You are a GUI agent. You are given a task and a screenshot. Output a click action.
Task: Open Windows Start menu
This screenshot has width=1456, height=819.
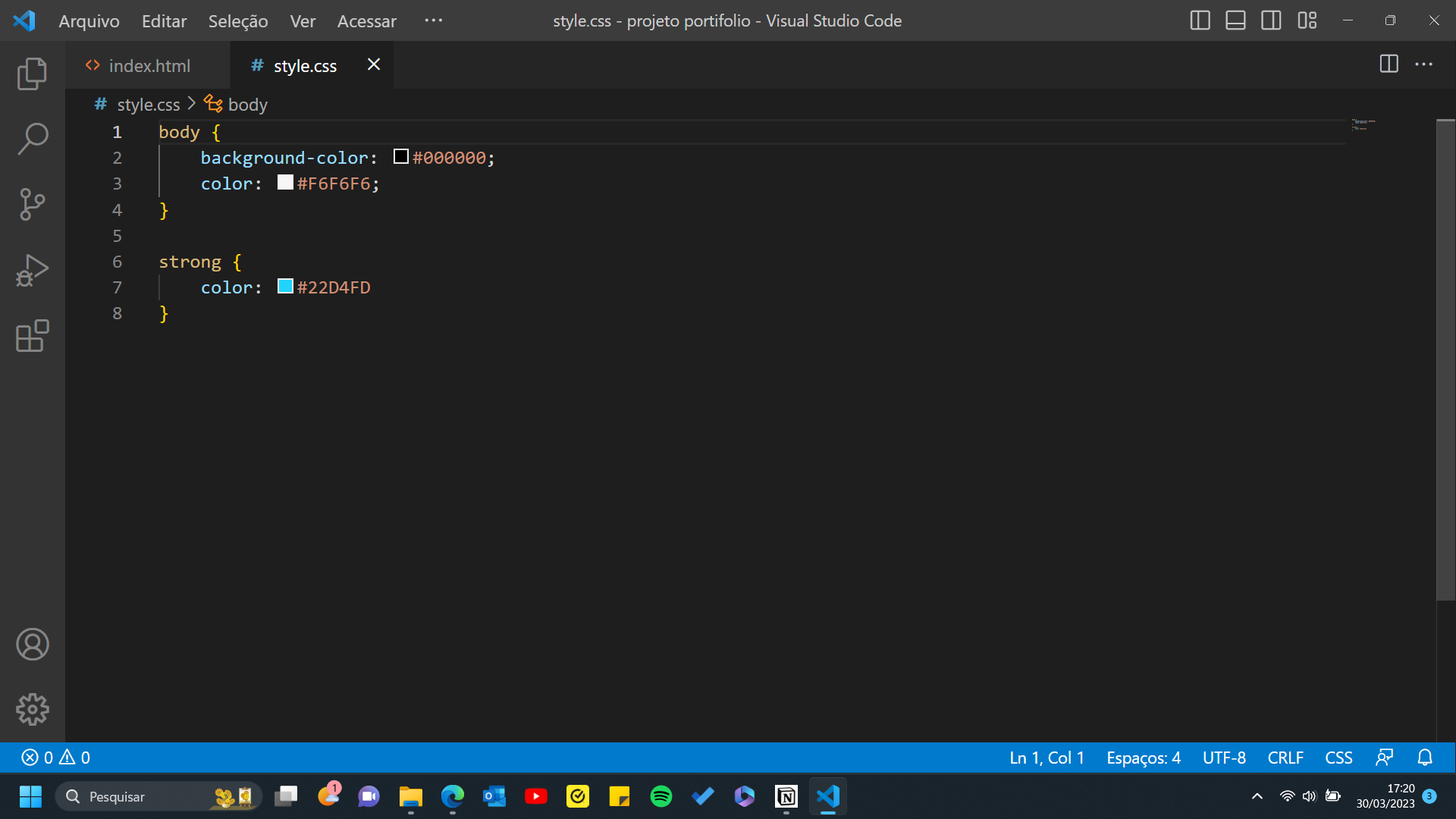30,796
